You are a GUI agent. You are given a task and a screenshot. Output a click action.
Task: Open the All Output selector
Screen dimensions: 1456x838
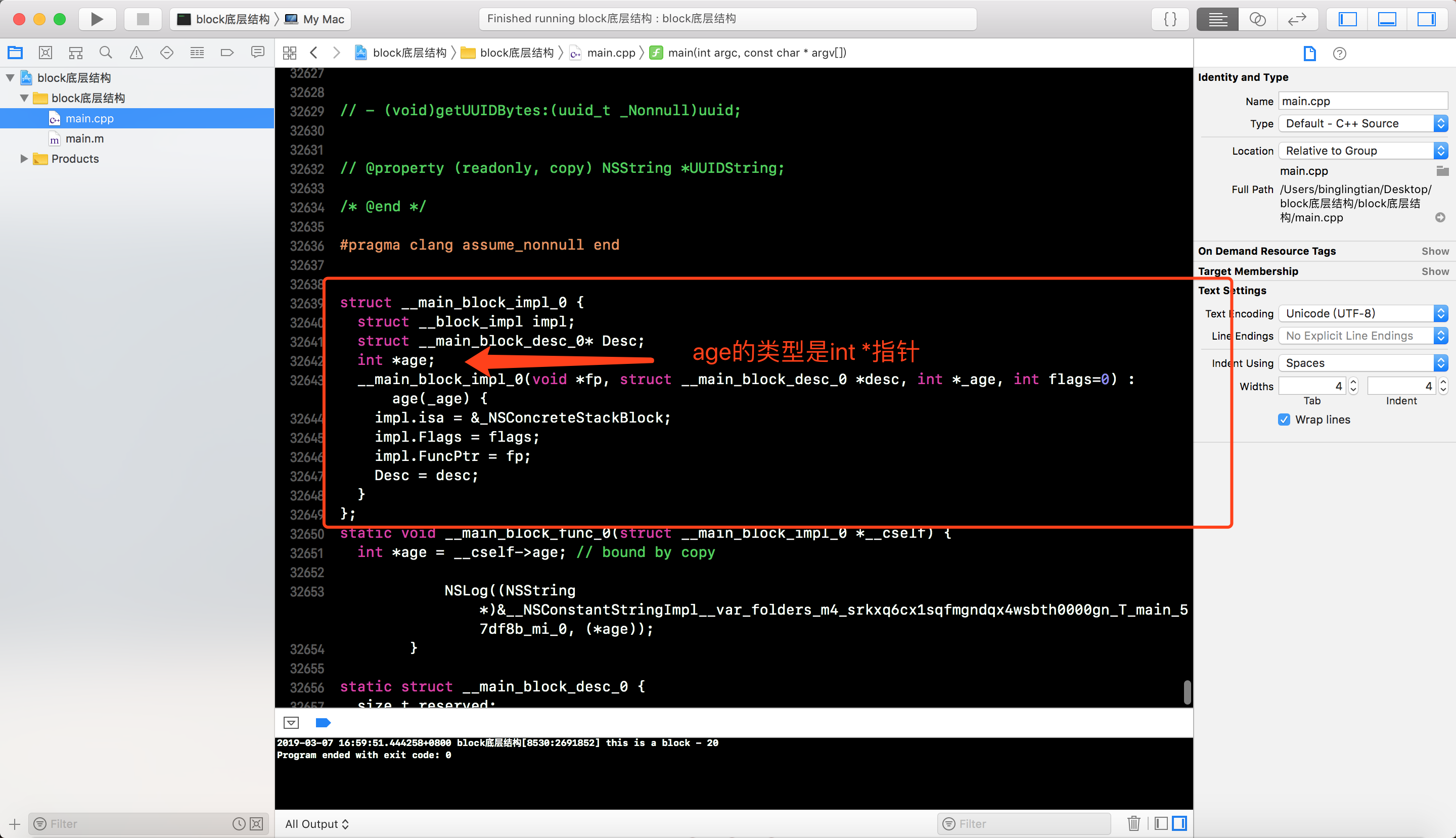(x=316, y=824)
